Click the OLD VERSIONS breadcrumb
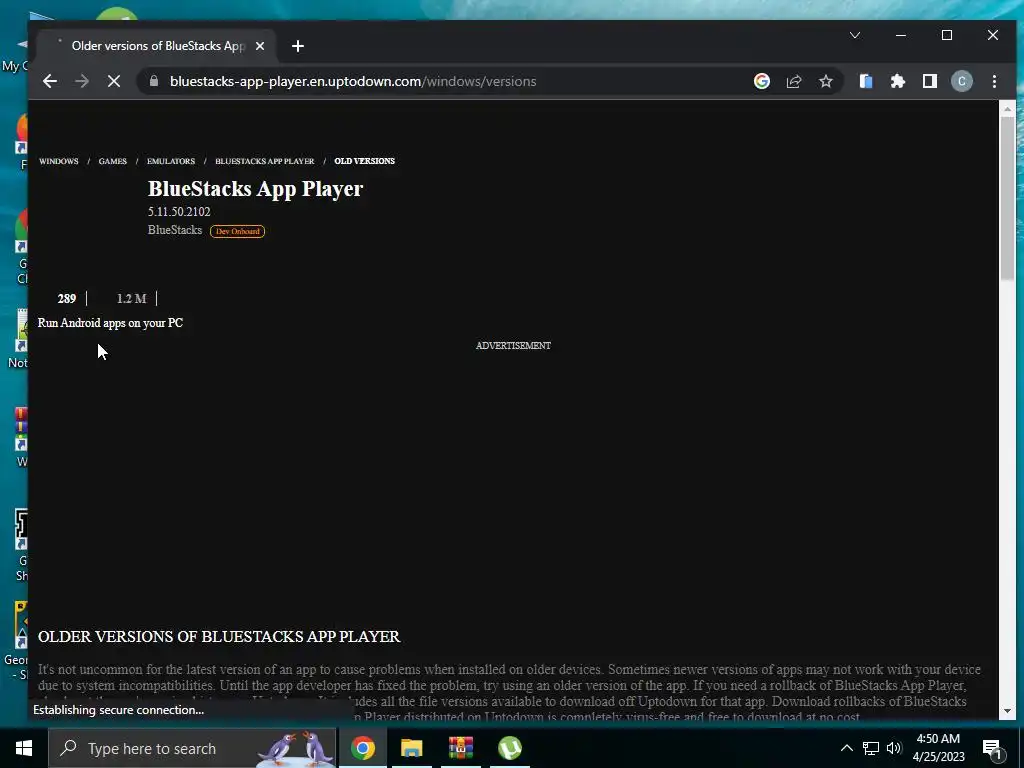 point(364,161)
